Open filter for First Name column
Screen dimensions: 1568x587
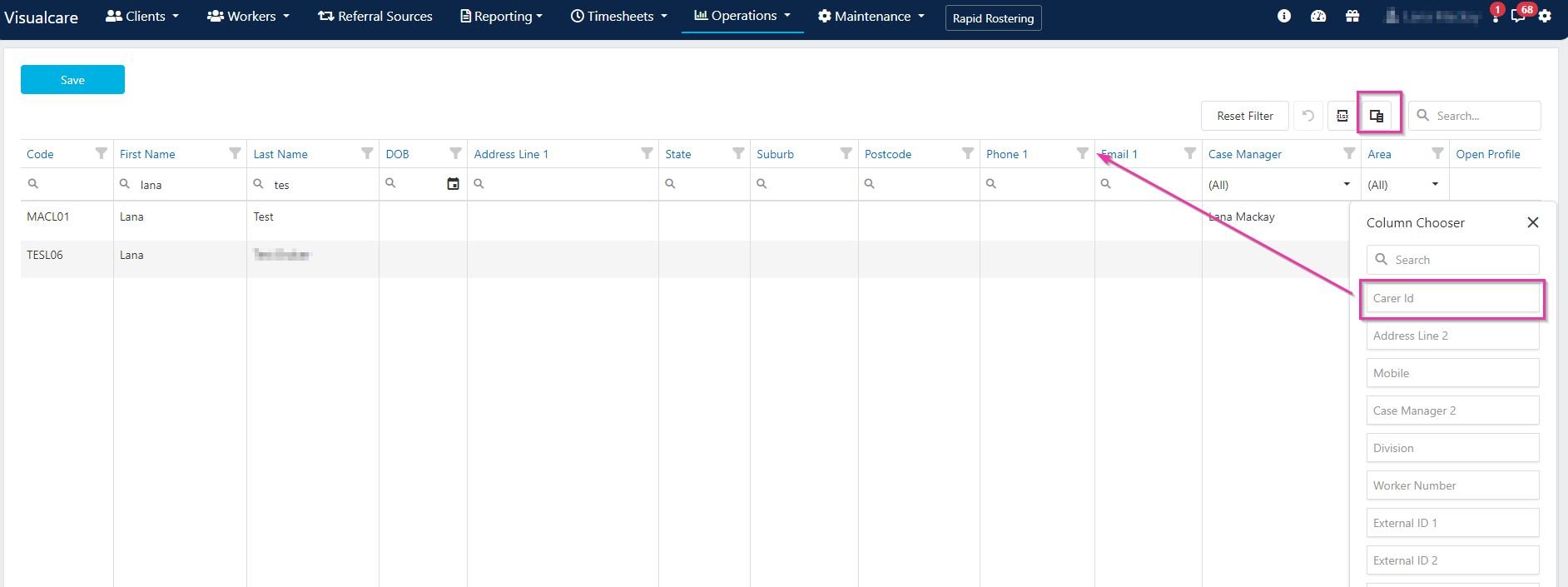tap(235, 153)
